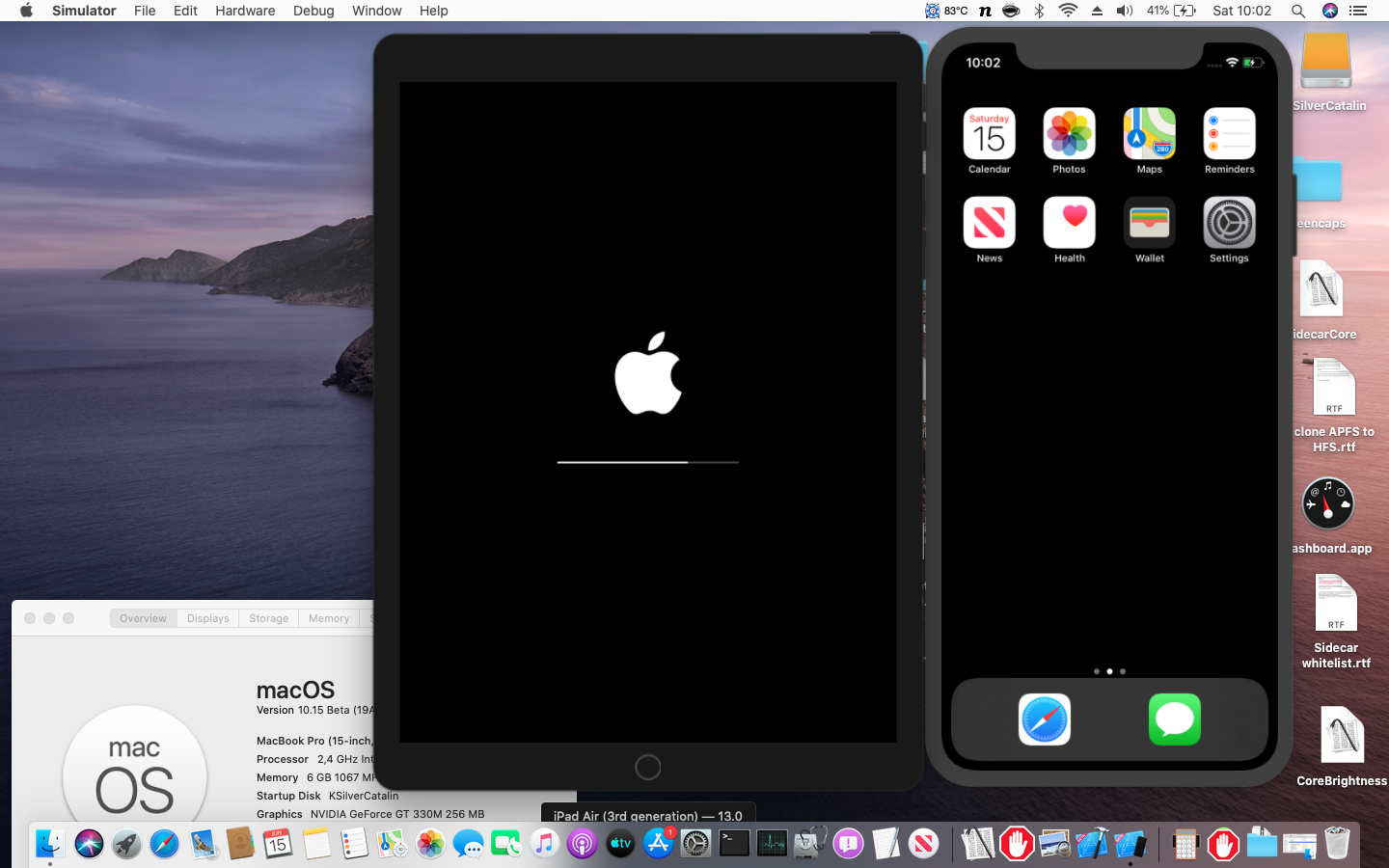
Task: Open the Apple menu
Action: coord(26,11)
